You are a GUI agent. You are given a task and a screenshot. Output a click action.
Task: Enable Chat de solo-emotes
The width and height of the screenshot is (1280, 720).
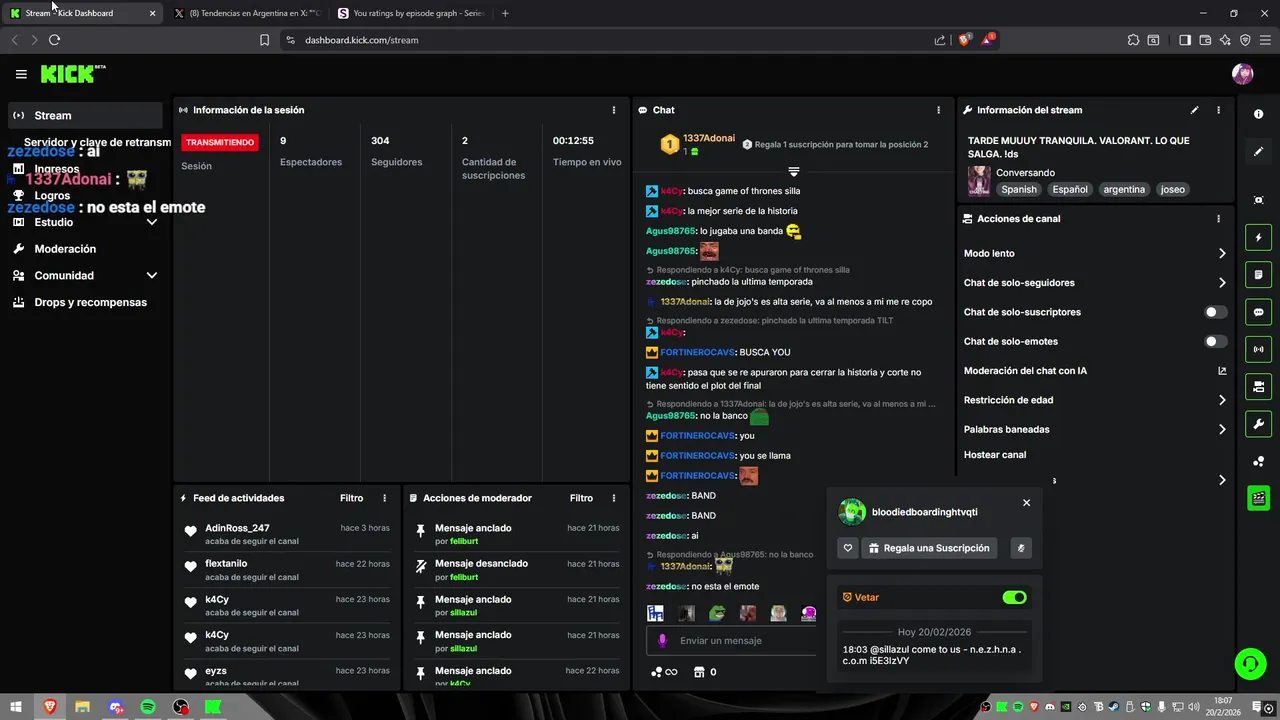1215,341
